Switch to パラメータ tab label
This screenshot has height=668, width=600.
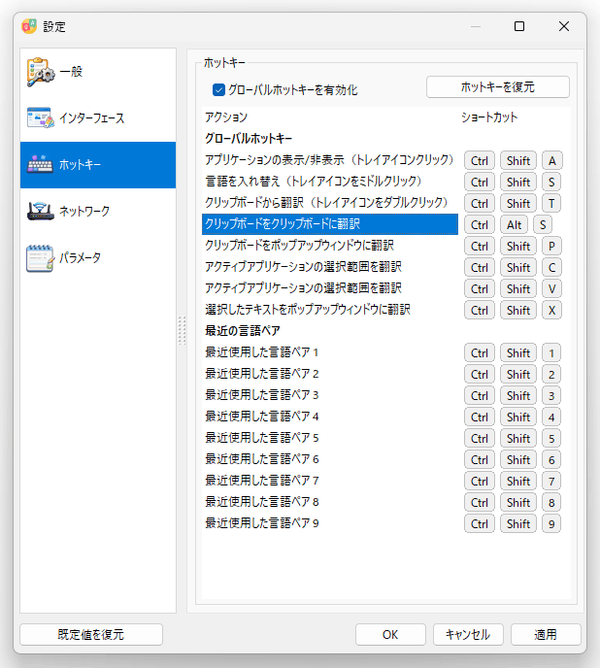[x=80, y=257]
